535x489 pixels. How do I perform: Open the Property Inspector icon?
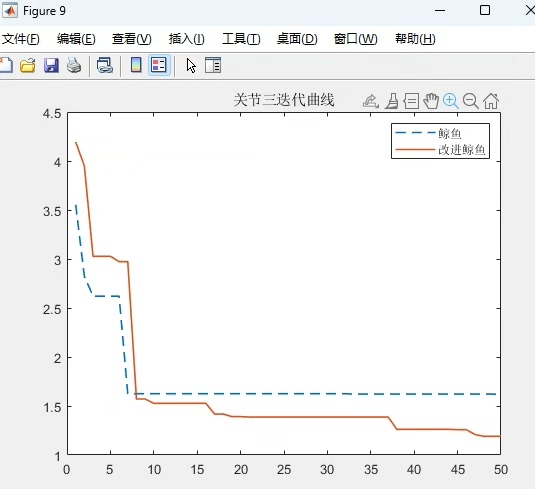tap(213, 65)
